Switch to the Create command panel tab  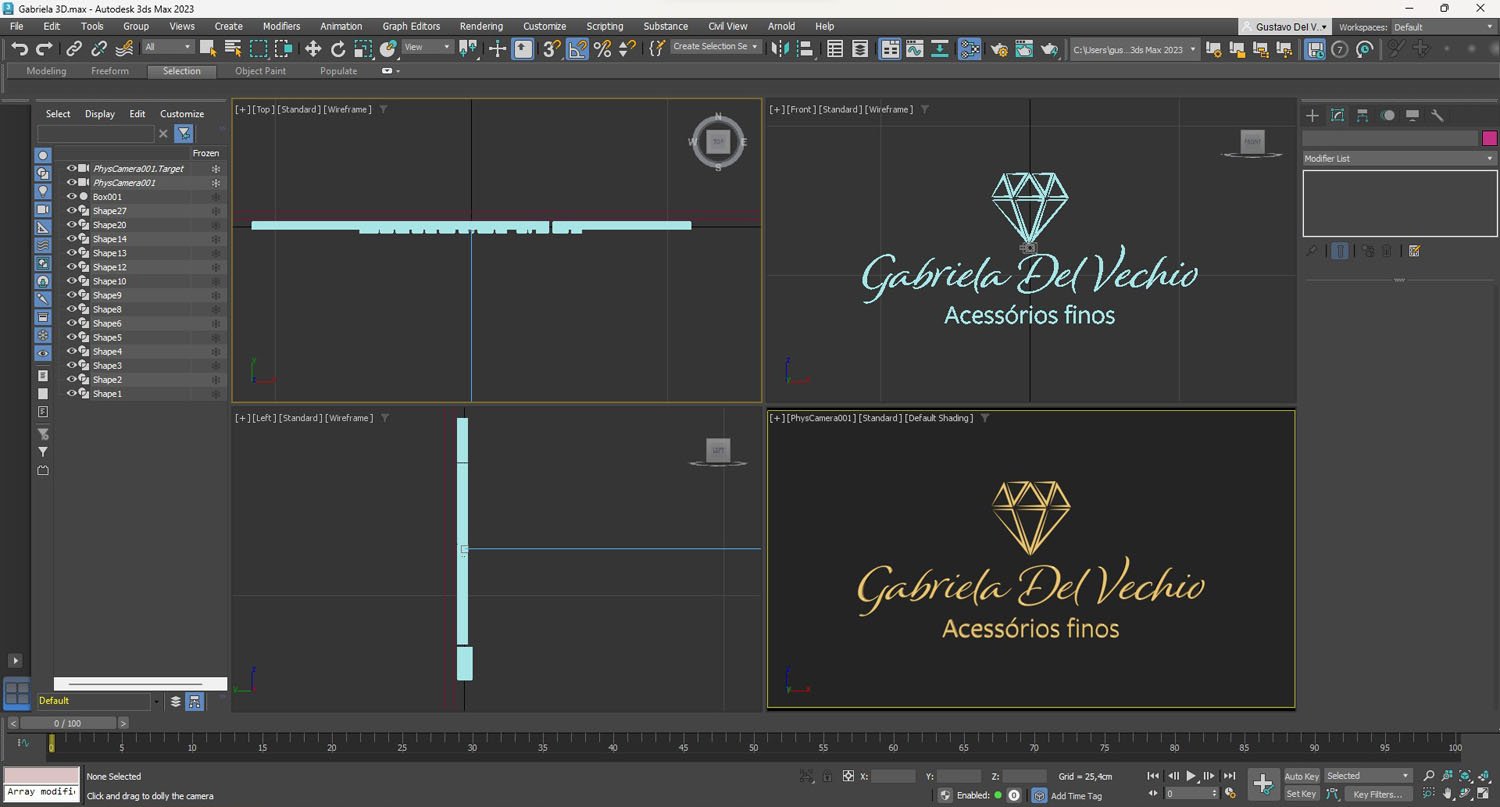click(x=1313, y=115)
